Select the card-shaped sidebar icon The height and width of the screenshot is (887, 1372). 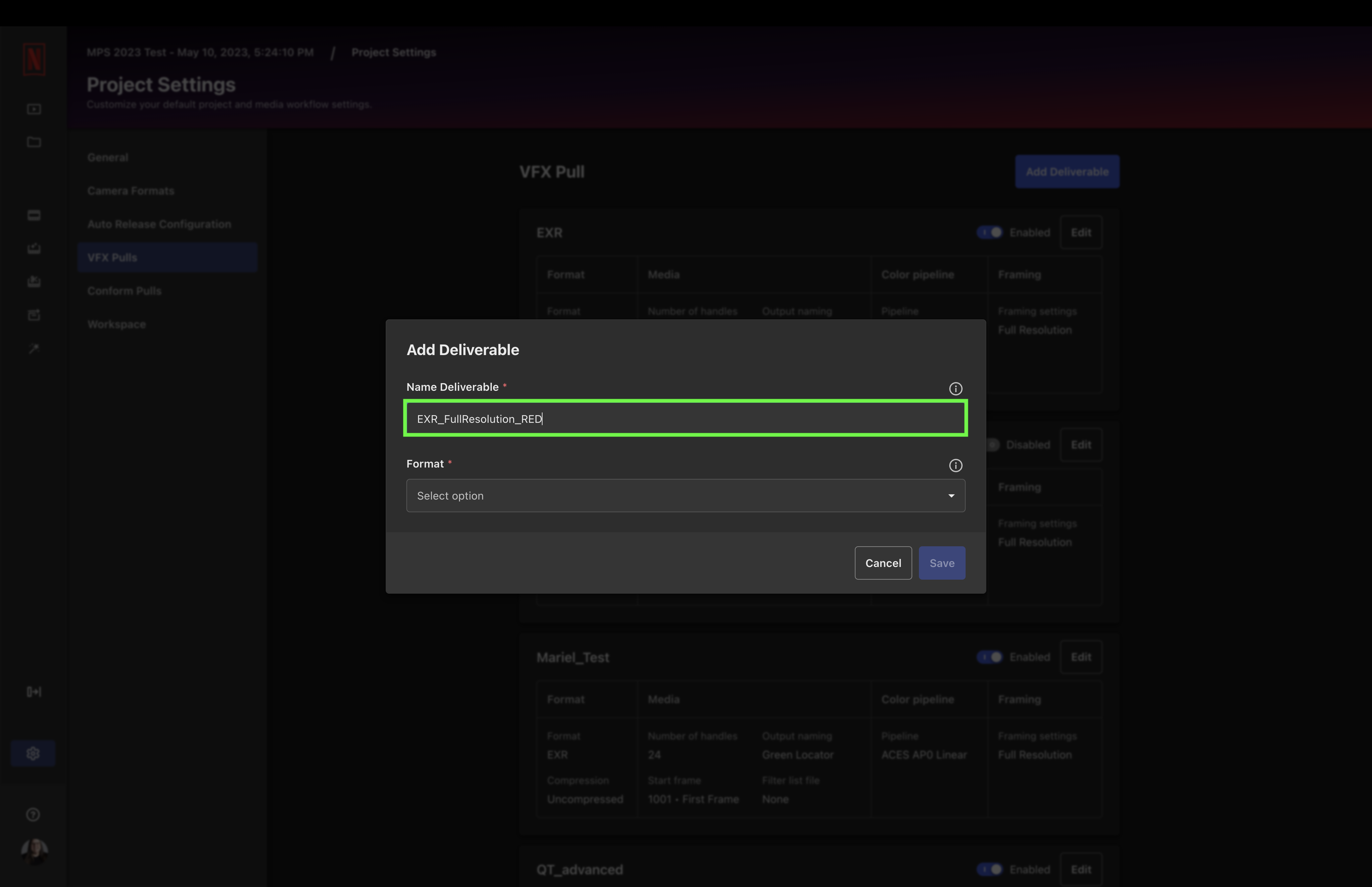[34, 216]
